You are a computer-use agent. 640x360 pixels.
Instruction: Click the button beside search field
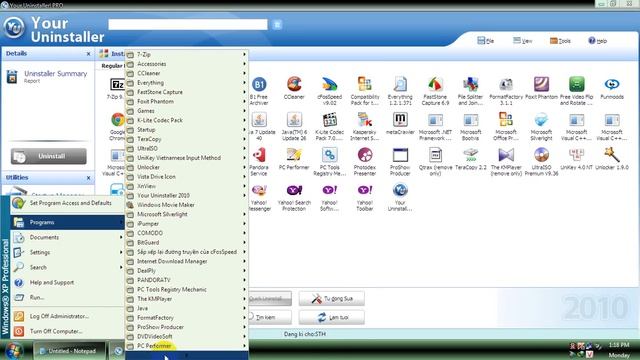coord(277,24)
